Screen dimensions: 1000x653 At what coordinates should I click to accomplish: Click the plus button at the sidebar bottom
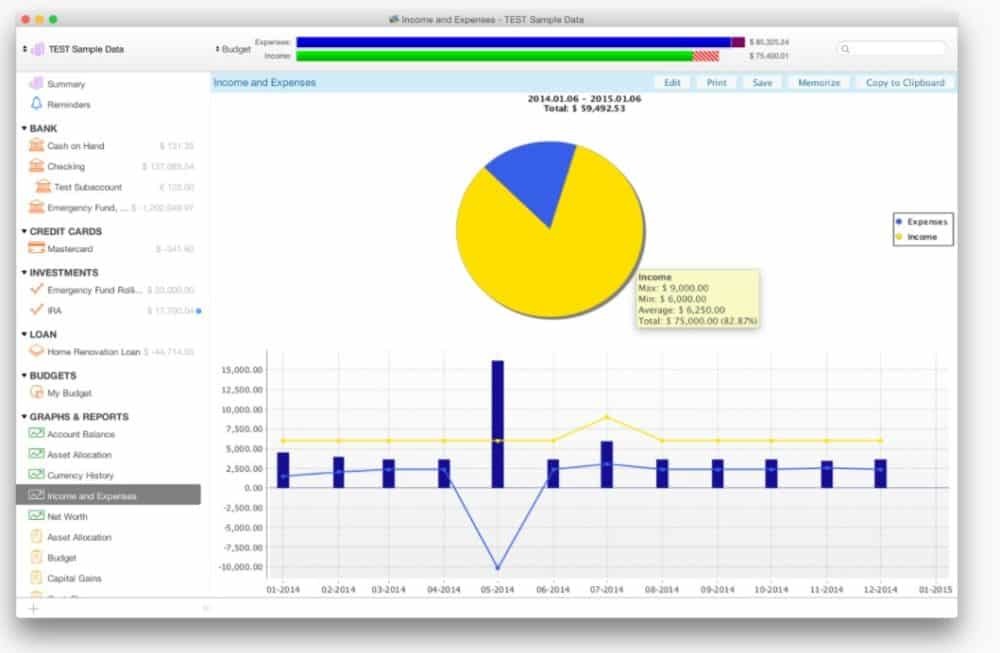tap(33, 608)
